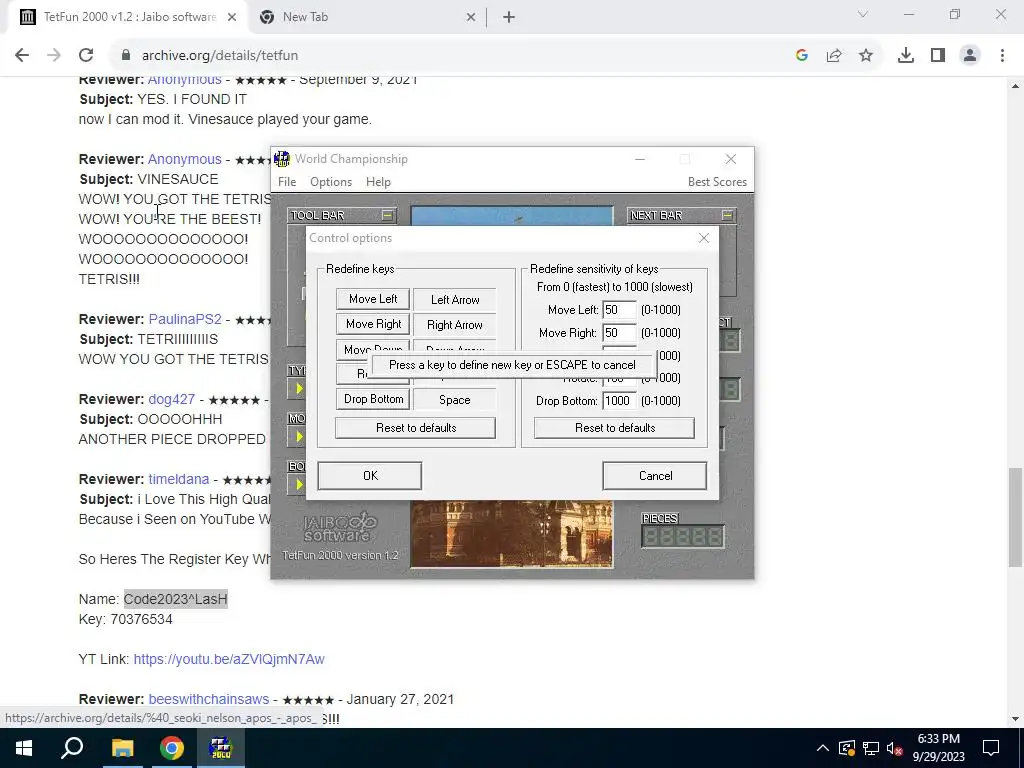Open the PaulinaPS2 reviewer link
The height and width of the screenshot is (768, 1024).
[x=185, y=319]
